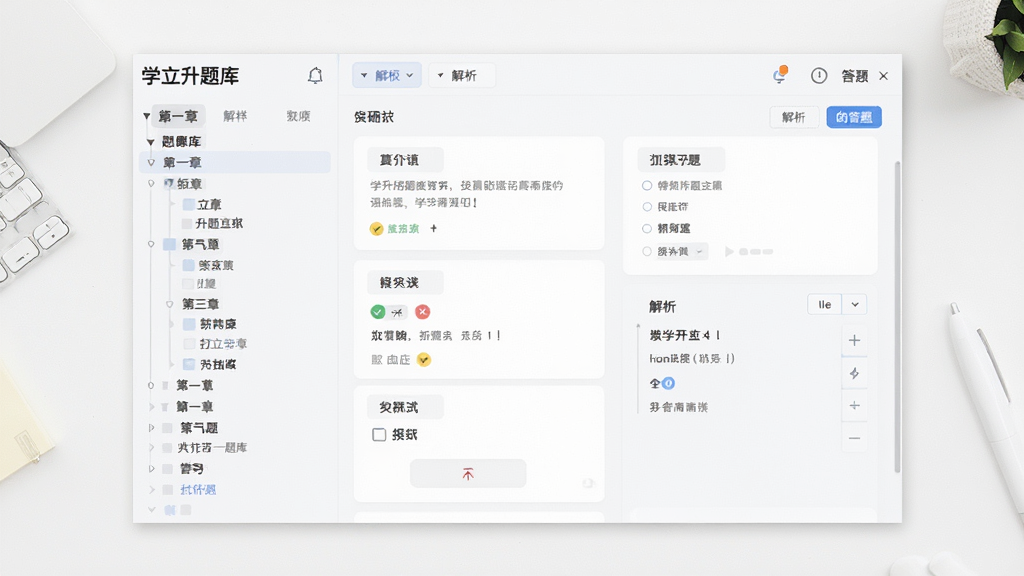The height and width of the screenshot is (576, 1024).
Task: Select the radio option beside the small dropdown
Action: point(647,251)
